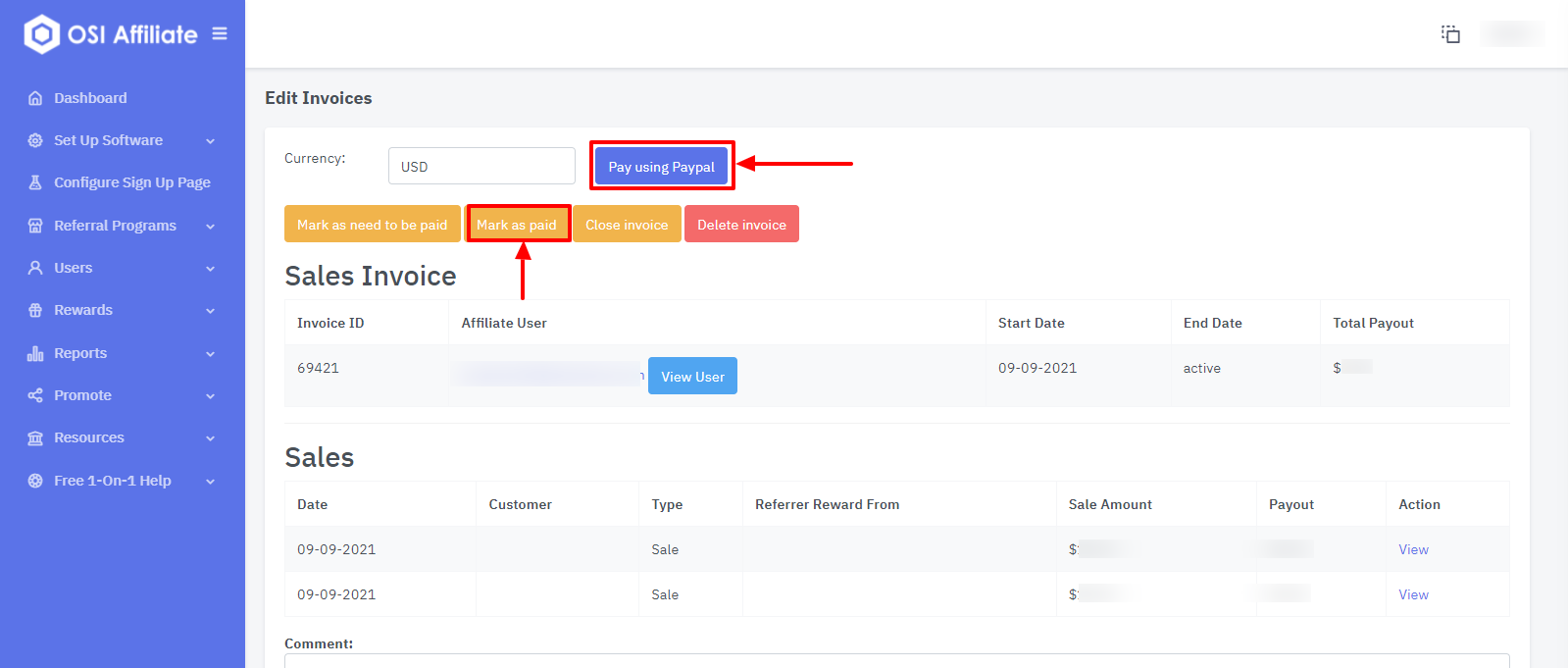Click the Resources building icon
Viewport: 1568px width, 668px height.
pyautogui.click(x=35, y=437)
